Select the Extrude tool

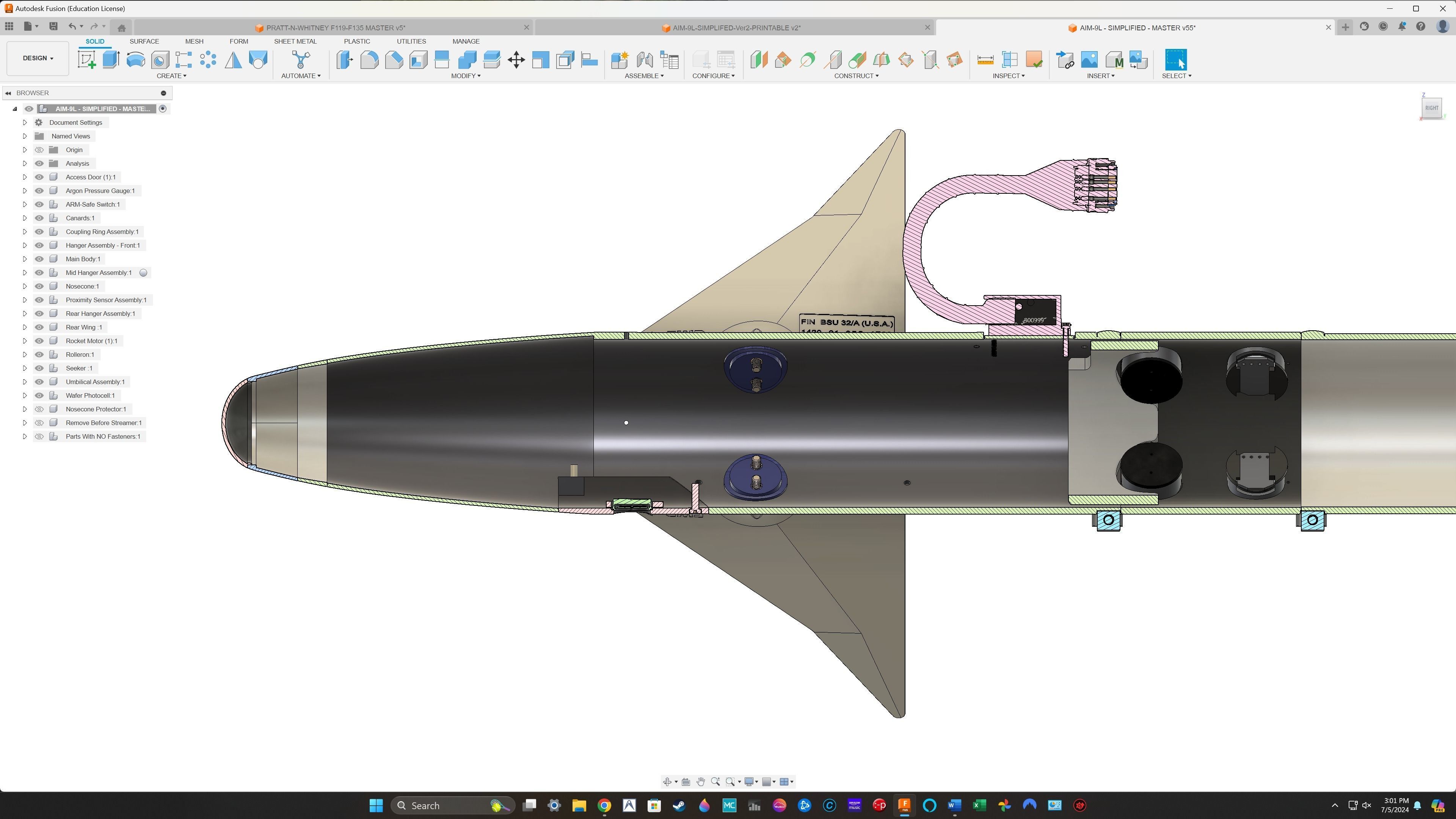click(x=111, y=60)
